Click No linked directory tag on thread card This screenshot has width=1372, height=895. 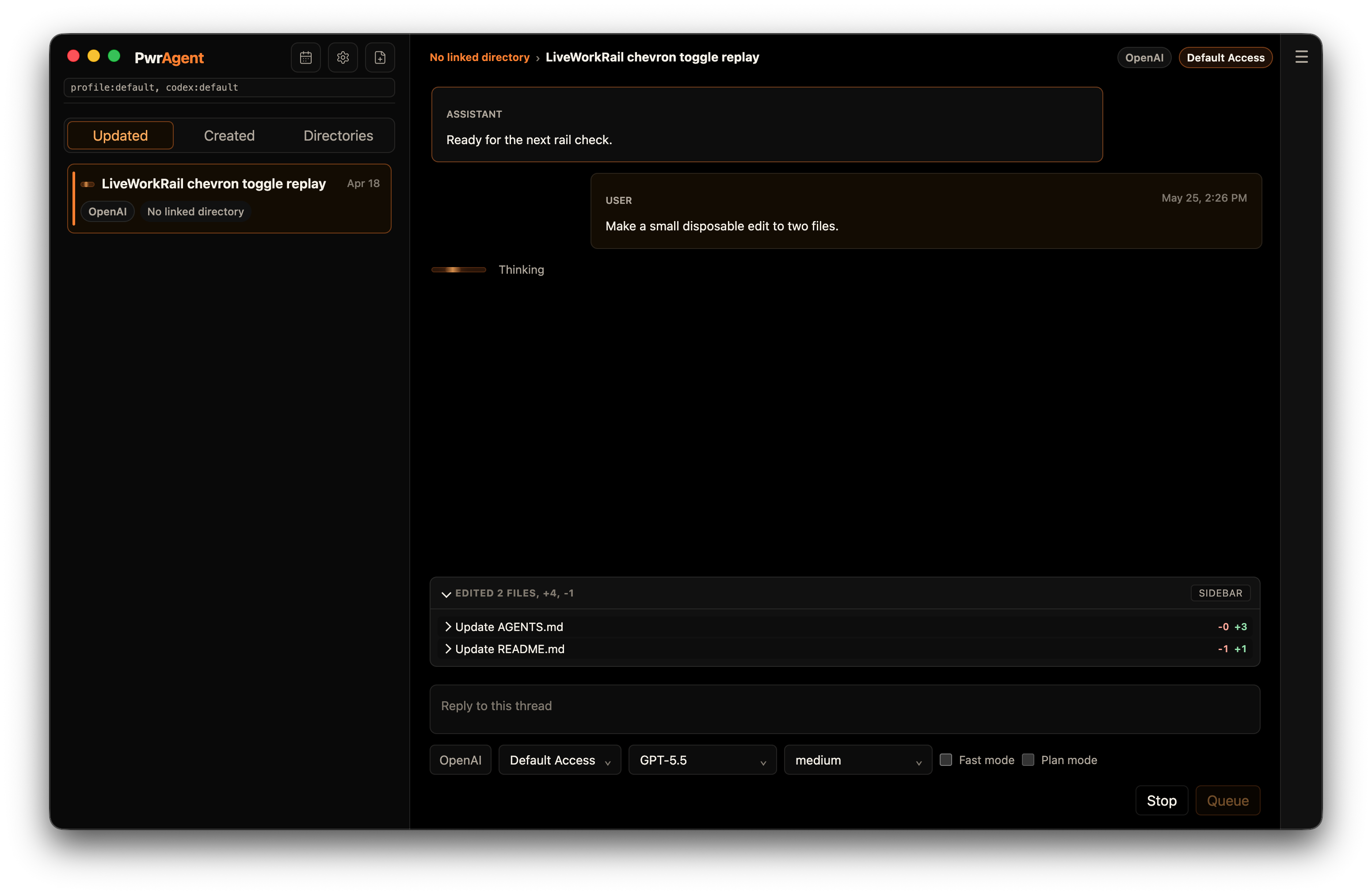point(195,212)
